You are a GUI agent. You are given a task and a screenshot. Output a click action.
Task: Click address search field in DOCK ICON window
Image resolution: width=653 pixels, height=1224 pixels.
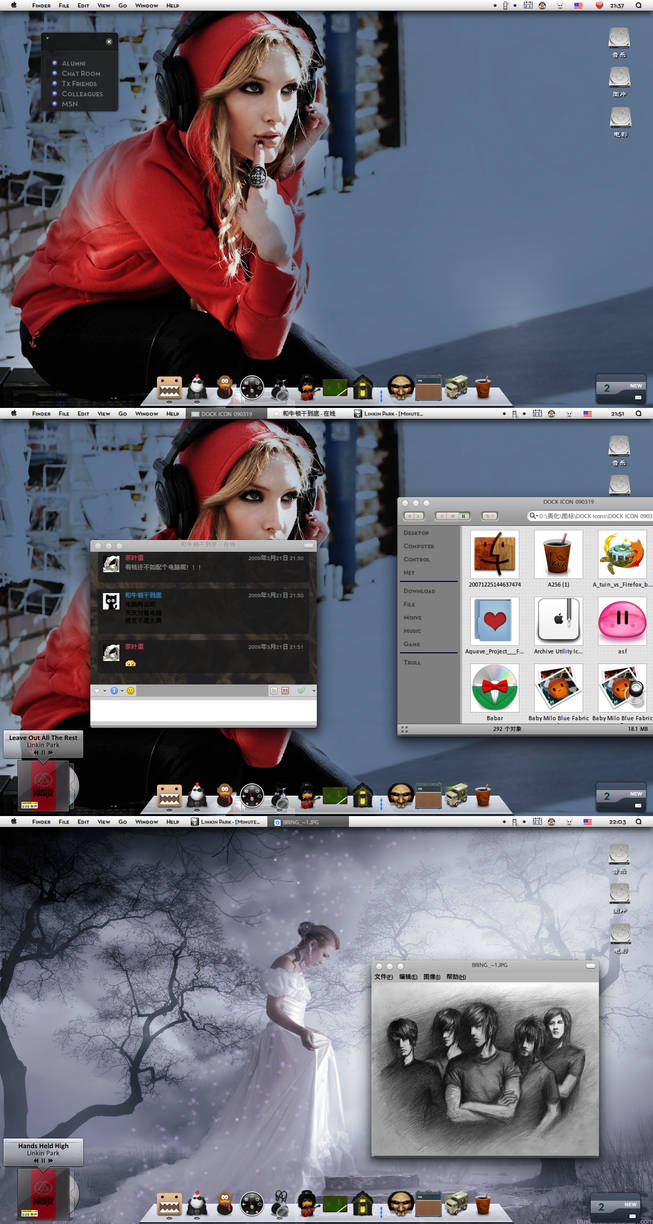(x=590, y=516)
